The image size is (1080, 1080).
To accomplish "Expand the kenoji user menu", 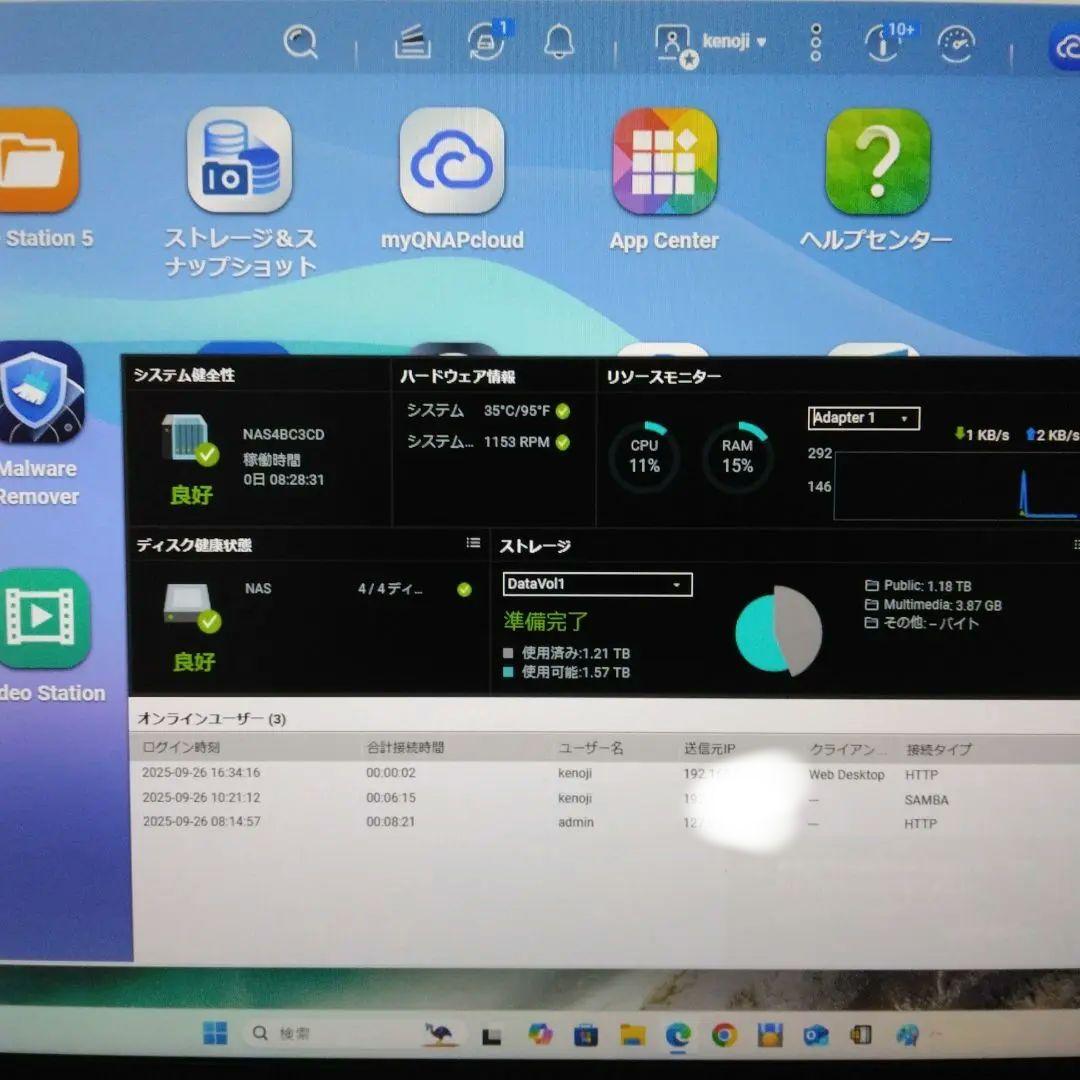I will pos(733,42).
